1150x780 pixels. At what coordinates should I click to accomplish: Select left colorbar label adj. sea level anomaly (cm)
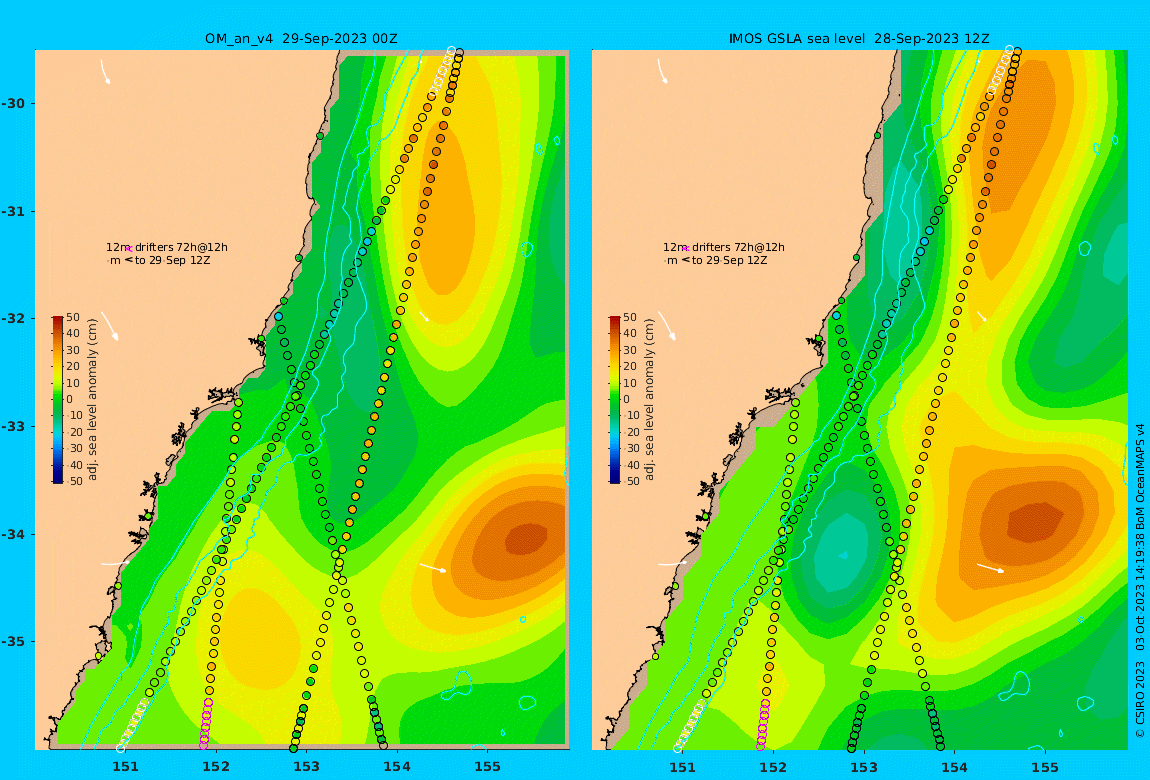point(92,400)
